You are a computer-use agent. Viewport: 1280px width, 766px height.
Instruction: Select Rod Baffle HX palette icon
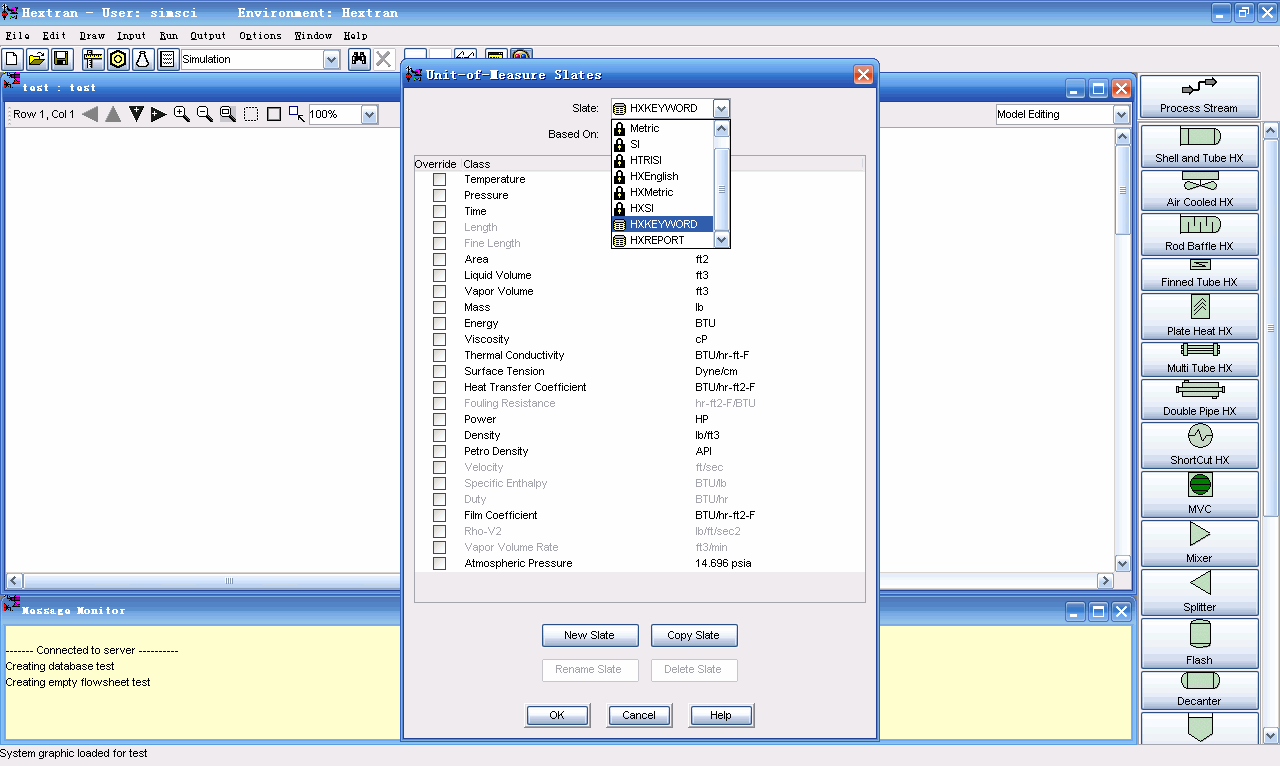[1199, 234]
